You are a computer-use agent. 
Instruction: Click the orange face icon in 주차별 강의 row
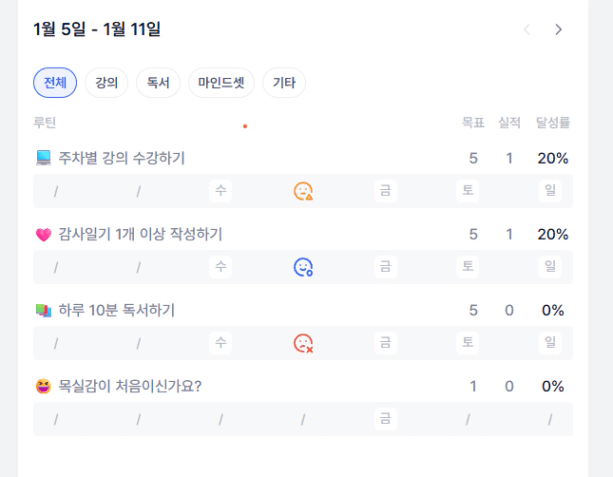(x=303, y=191)
